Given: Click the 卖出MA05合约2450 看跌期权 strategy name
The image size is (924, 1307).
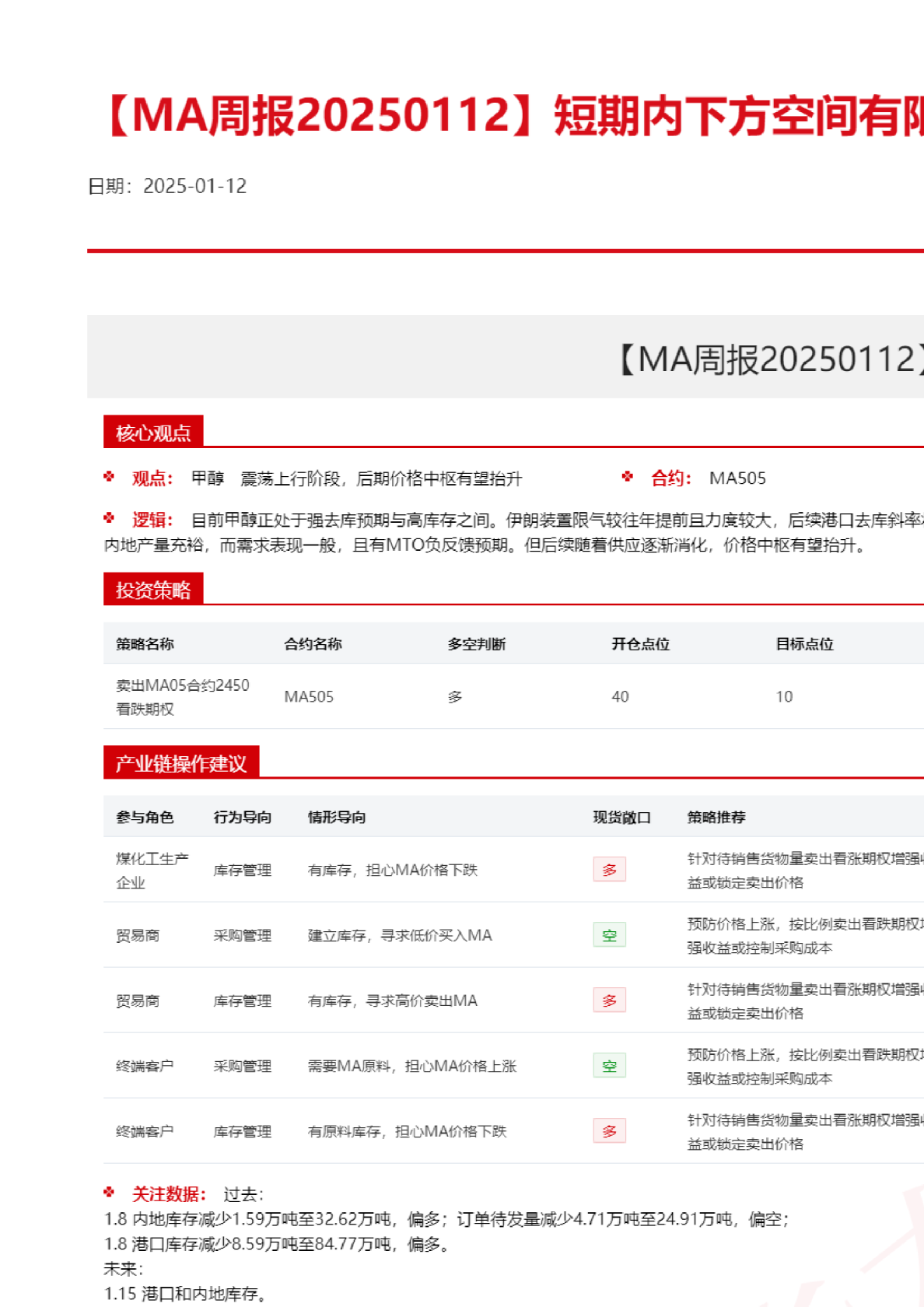Looking at the screenshot, I should pos(182,697).
